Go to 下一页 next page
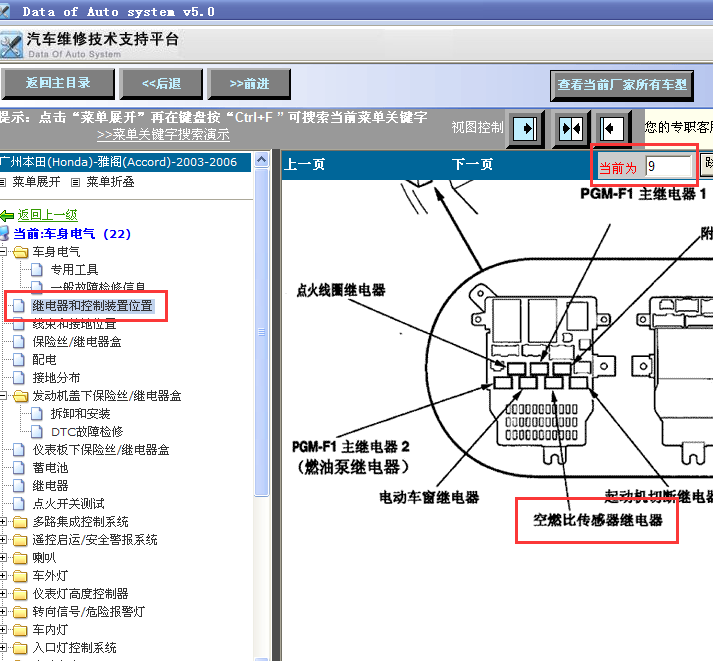The height and width of the screenshot is (661, 713). click(472, 164)
